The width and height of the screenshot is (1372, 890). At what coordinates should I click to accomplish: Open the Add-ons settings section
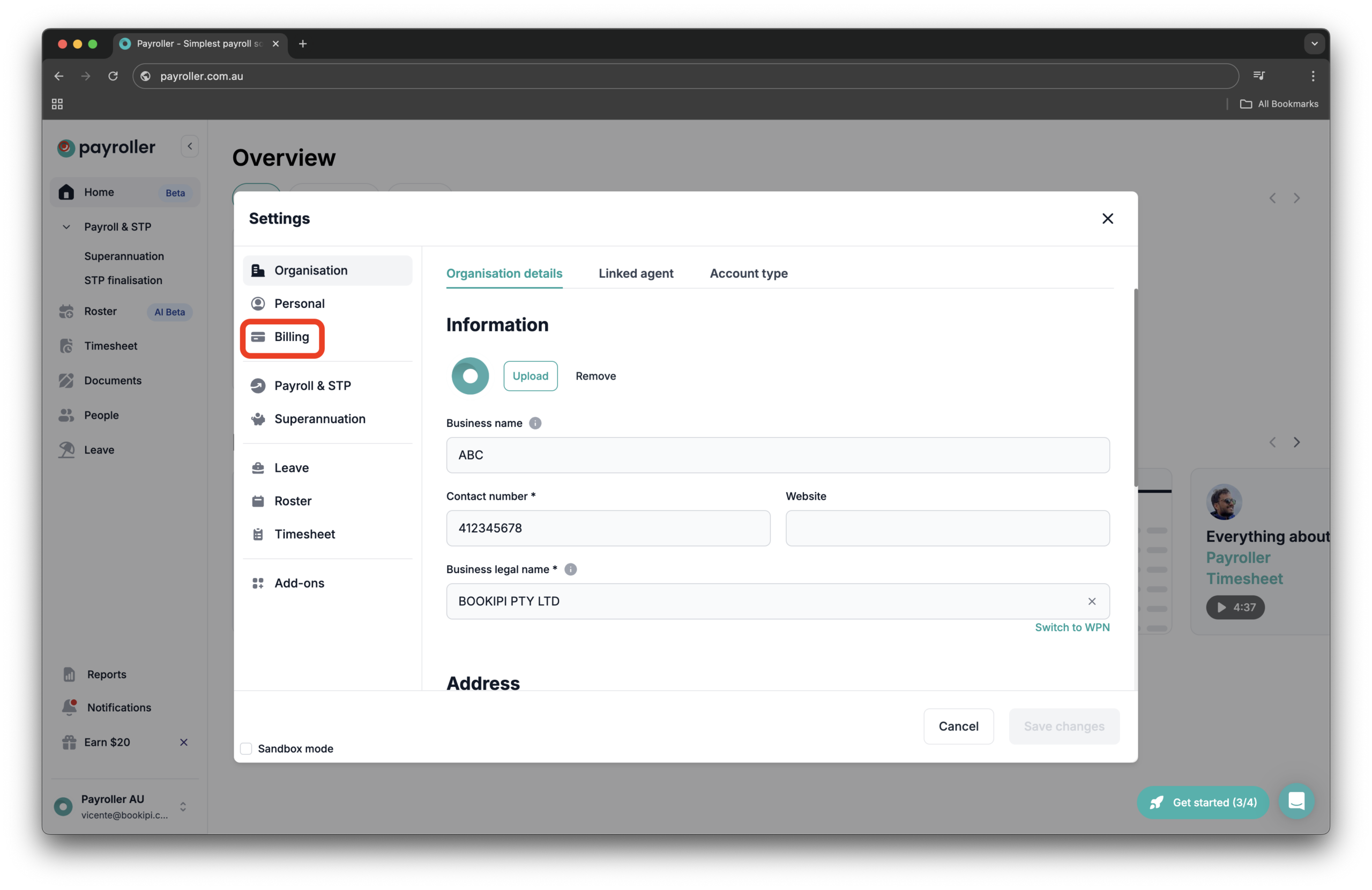coord(299,583)
